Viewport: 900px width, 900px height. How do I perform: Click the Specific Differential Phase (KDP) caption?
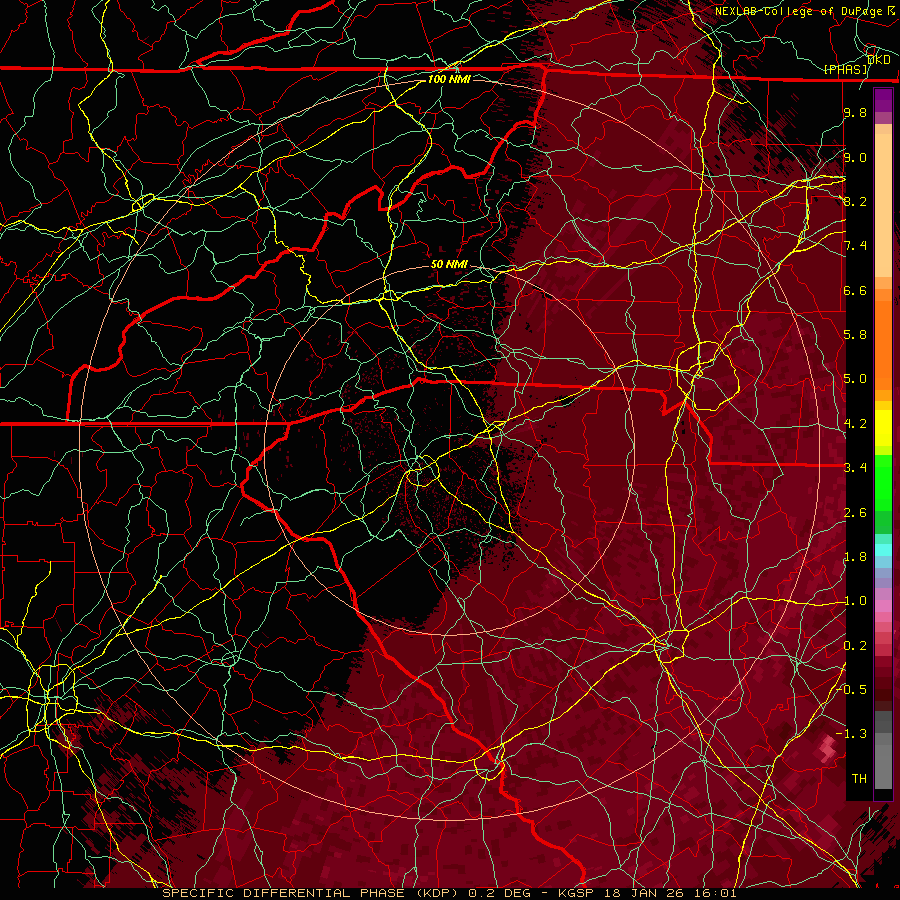313,893
